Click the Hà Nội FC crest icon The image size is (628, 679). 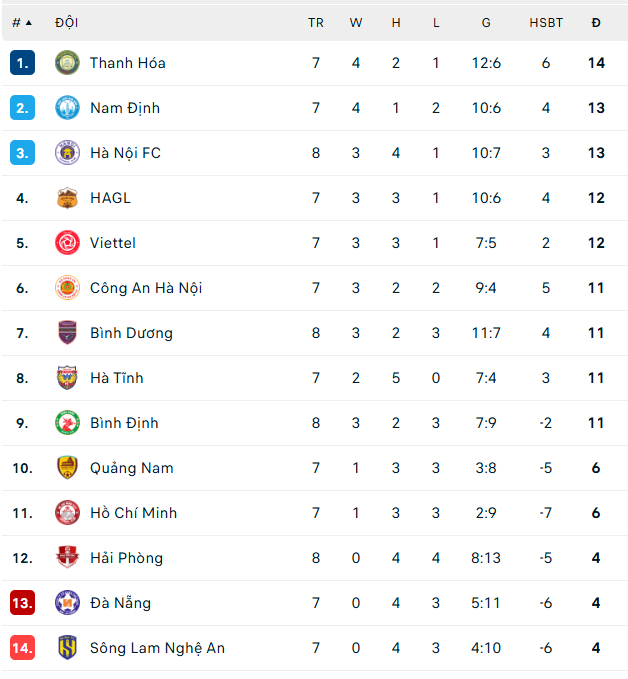pyautogui.click(x=67, y=153)
